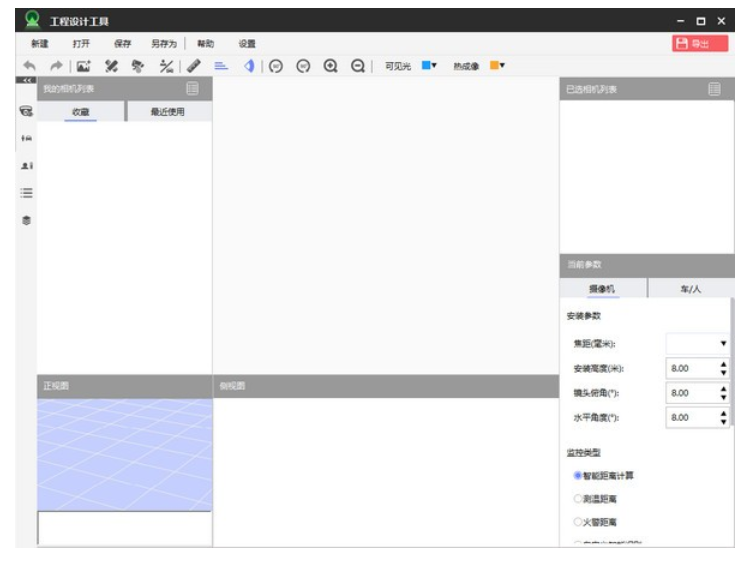Open the 打开 menu item

[x=81, y=44]
